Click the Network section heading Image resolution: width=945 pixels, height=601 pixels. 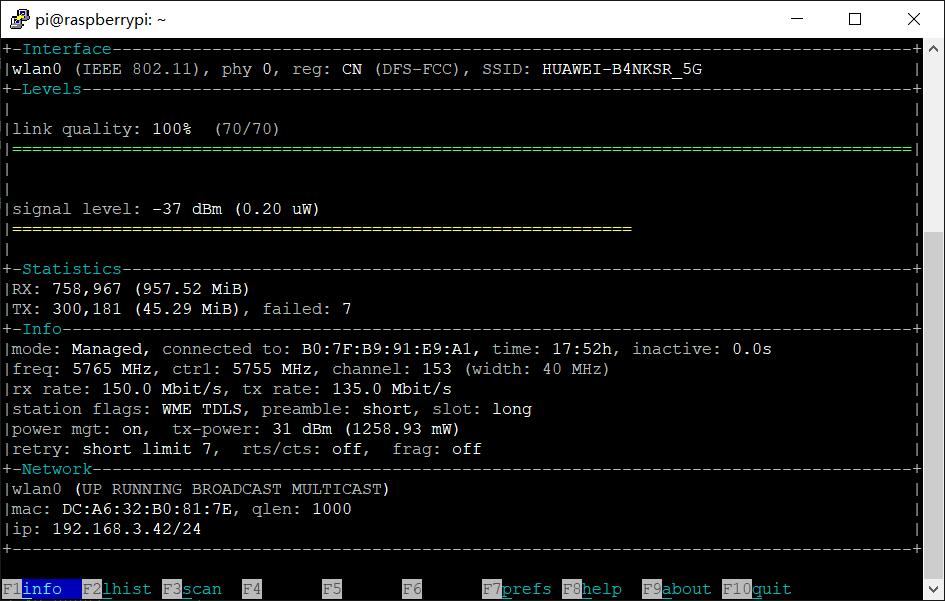57,469
